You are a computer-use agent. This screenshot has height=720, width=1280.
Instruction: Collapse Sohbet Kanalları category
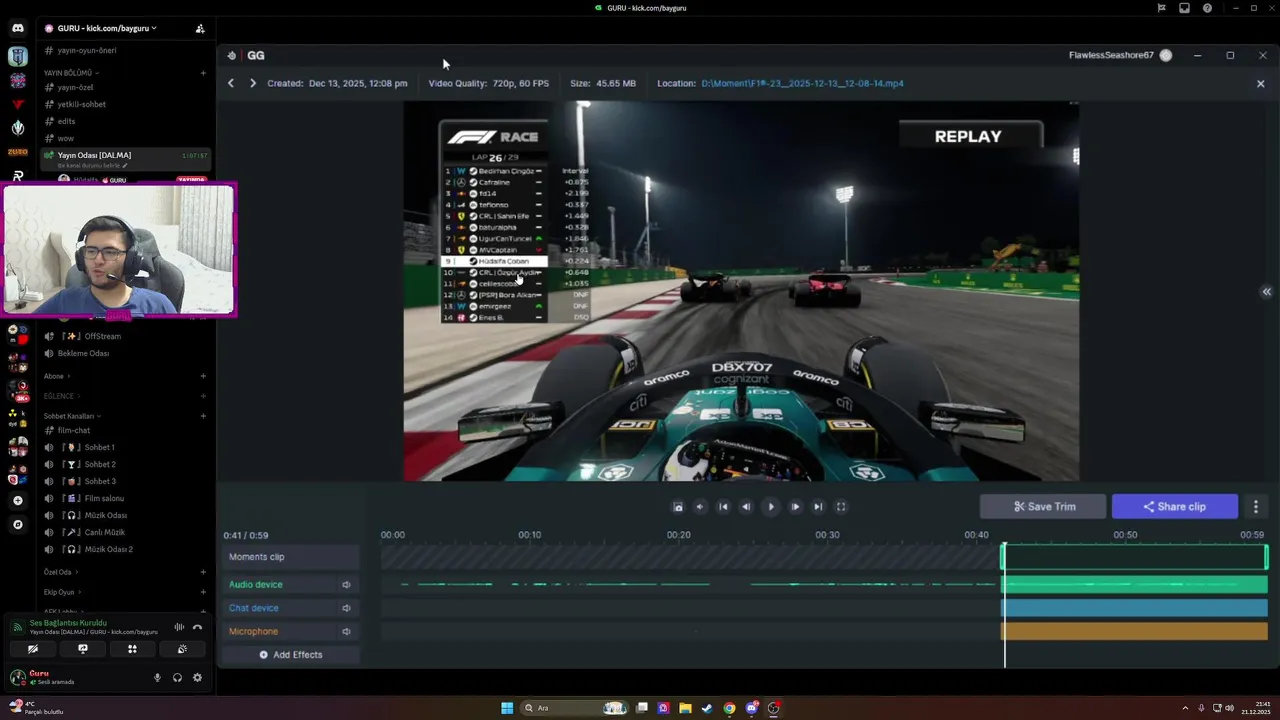coord(72,416)
